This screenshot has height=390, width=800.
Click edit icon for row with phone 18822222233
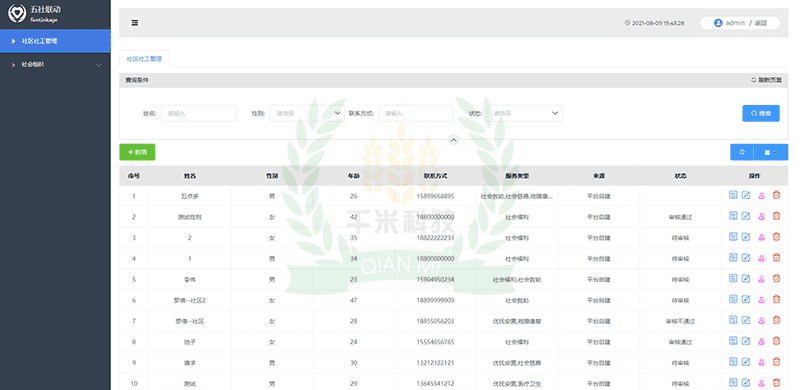(x=746, y=237)
